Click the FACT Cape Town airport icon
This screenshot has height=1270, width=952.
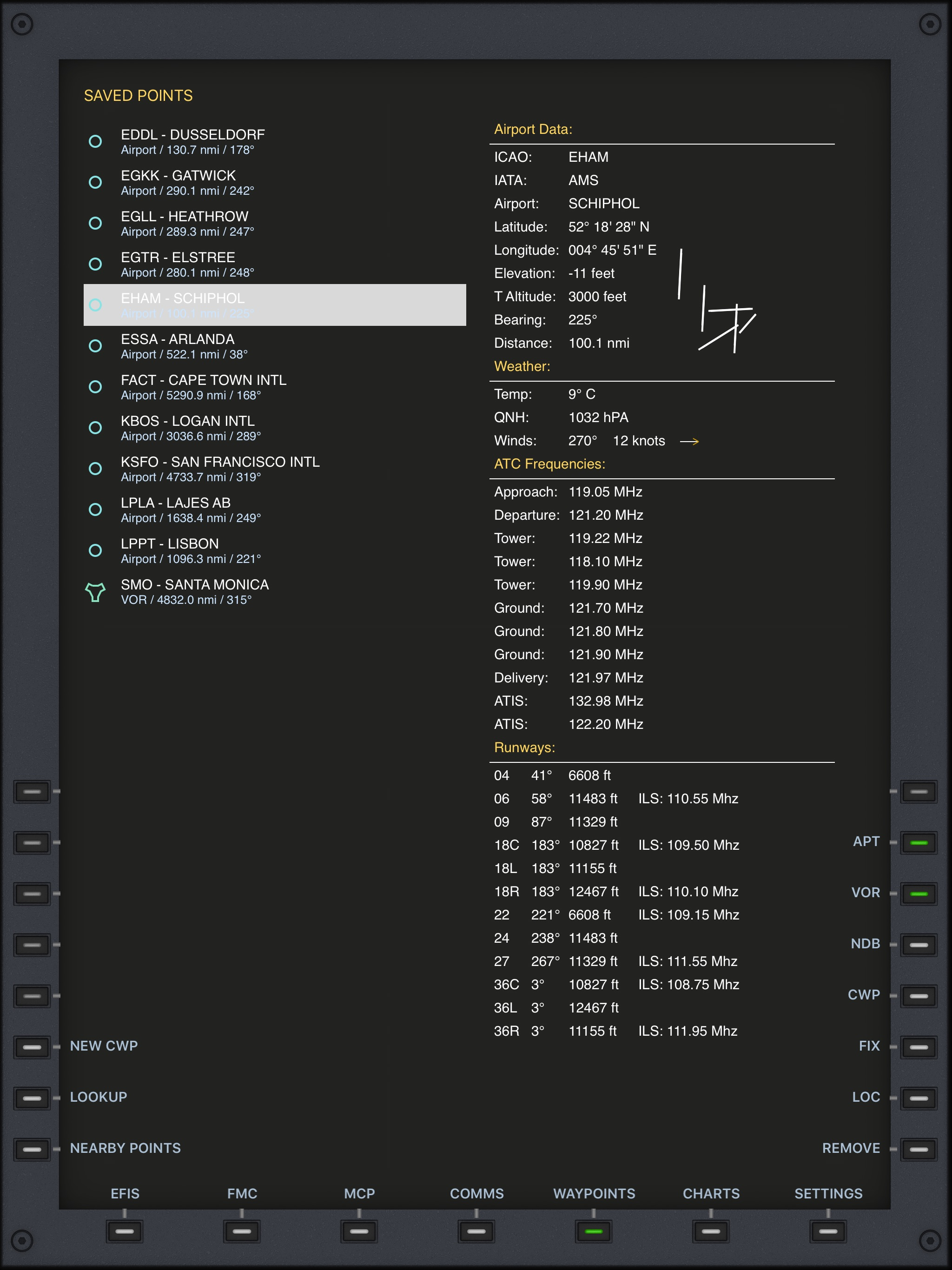pos(95,387)
